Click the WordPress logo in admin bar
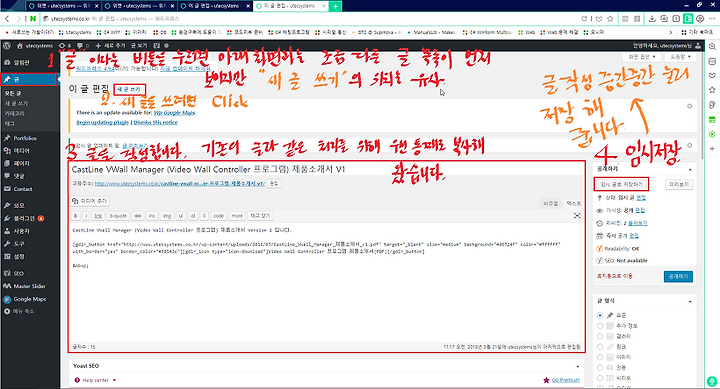This screenshot has width=720, height=389. [7, 46]
